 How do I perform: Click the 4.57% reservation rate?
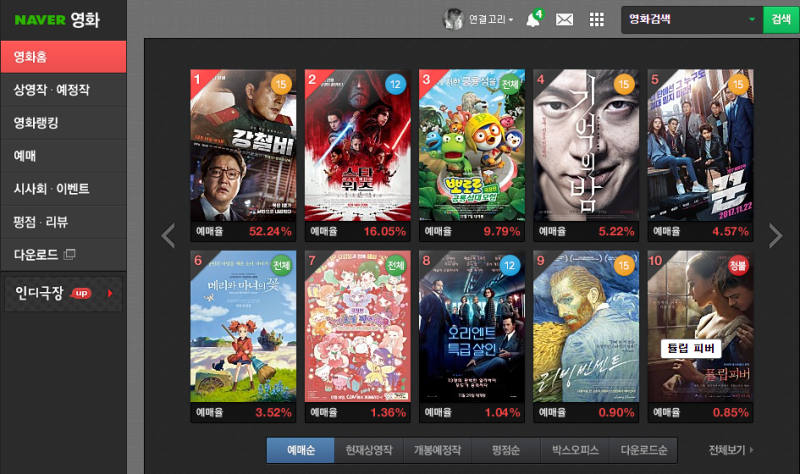pos(731,231)
